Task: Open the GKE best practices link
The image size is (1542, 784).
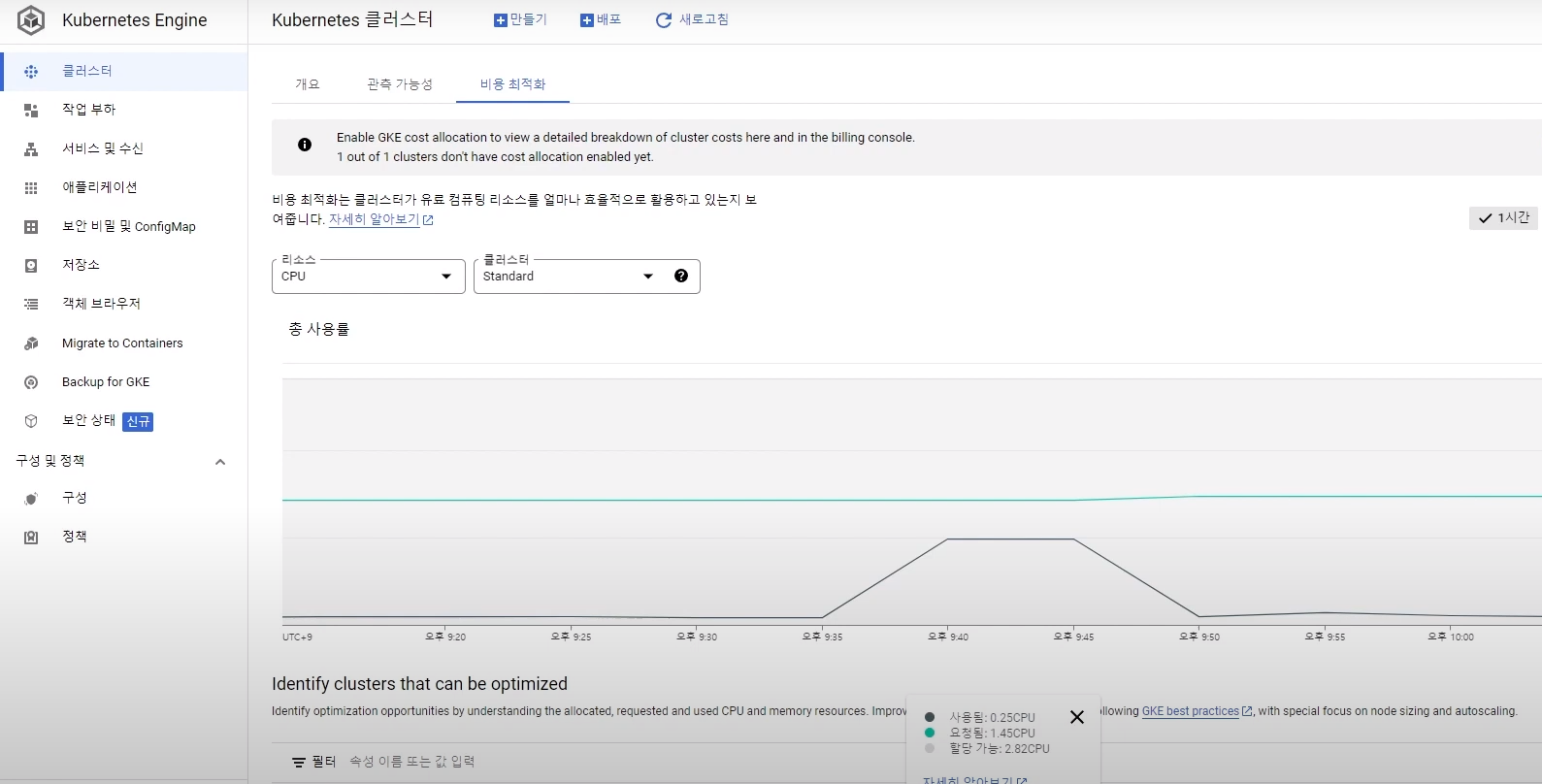Action: pyautogui.click(x=1191, y=711)
